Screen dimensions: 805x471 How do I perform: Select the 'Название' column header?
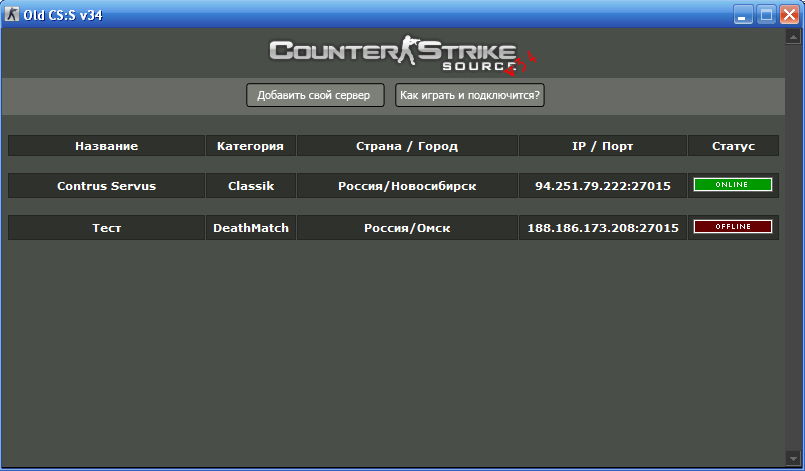click(106, 146)
